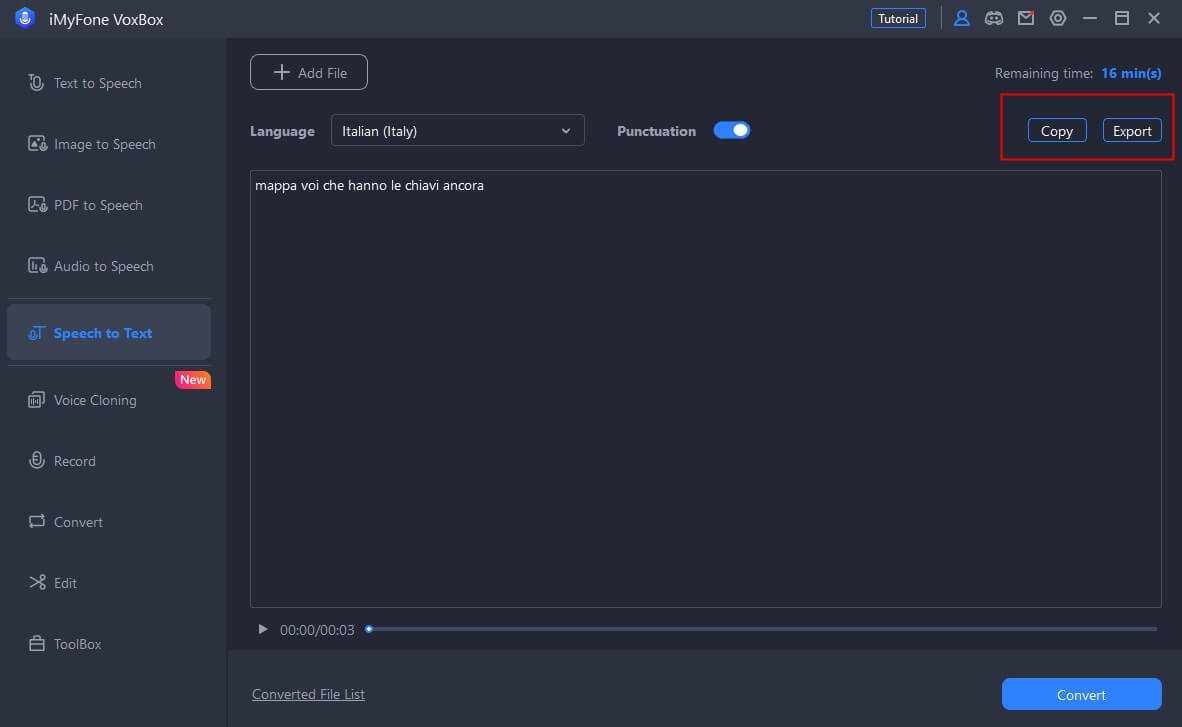Click the text 'mappa voi che hanno le chiavi ancora'
The image size is (1182, 727).
369,186
